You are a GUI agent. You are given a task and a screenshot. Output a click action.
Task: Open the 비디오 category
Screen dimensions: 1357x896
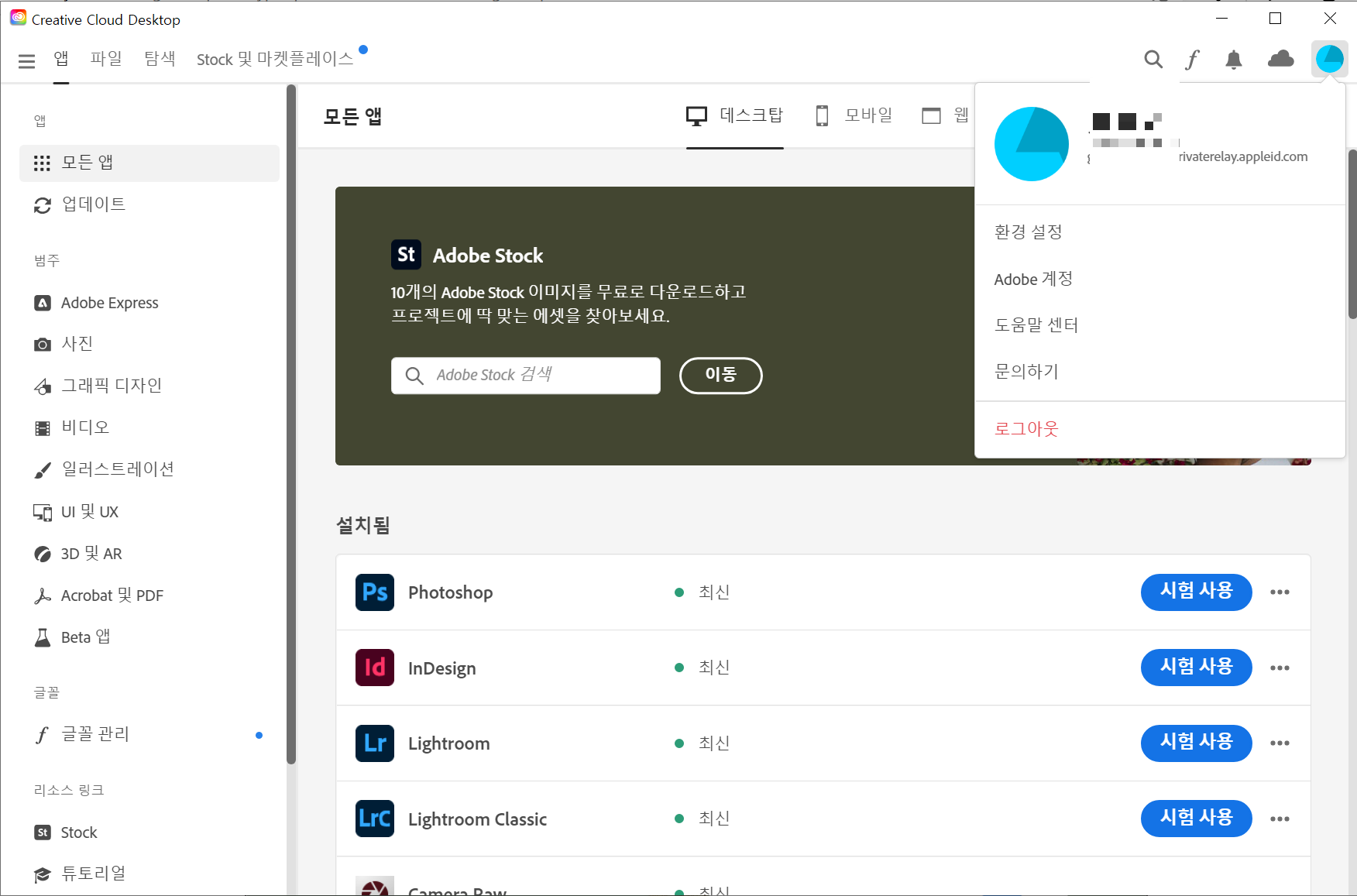149,427
